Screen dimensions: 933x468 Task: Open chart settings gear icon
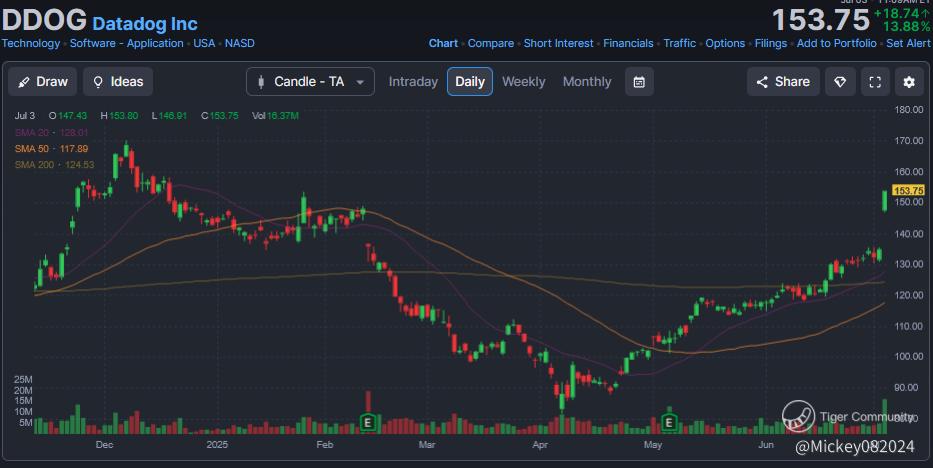909,81
